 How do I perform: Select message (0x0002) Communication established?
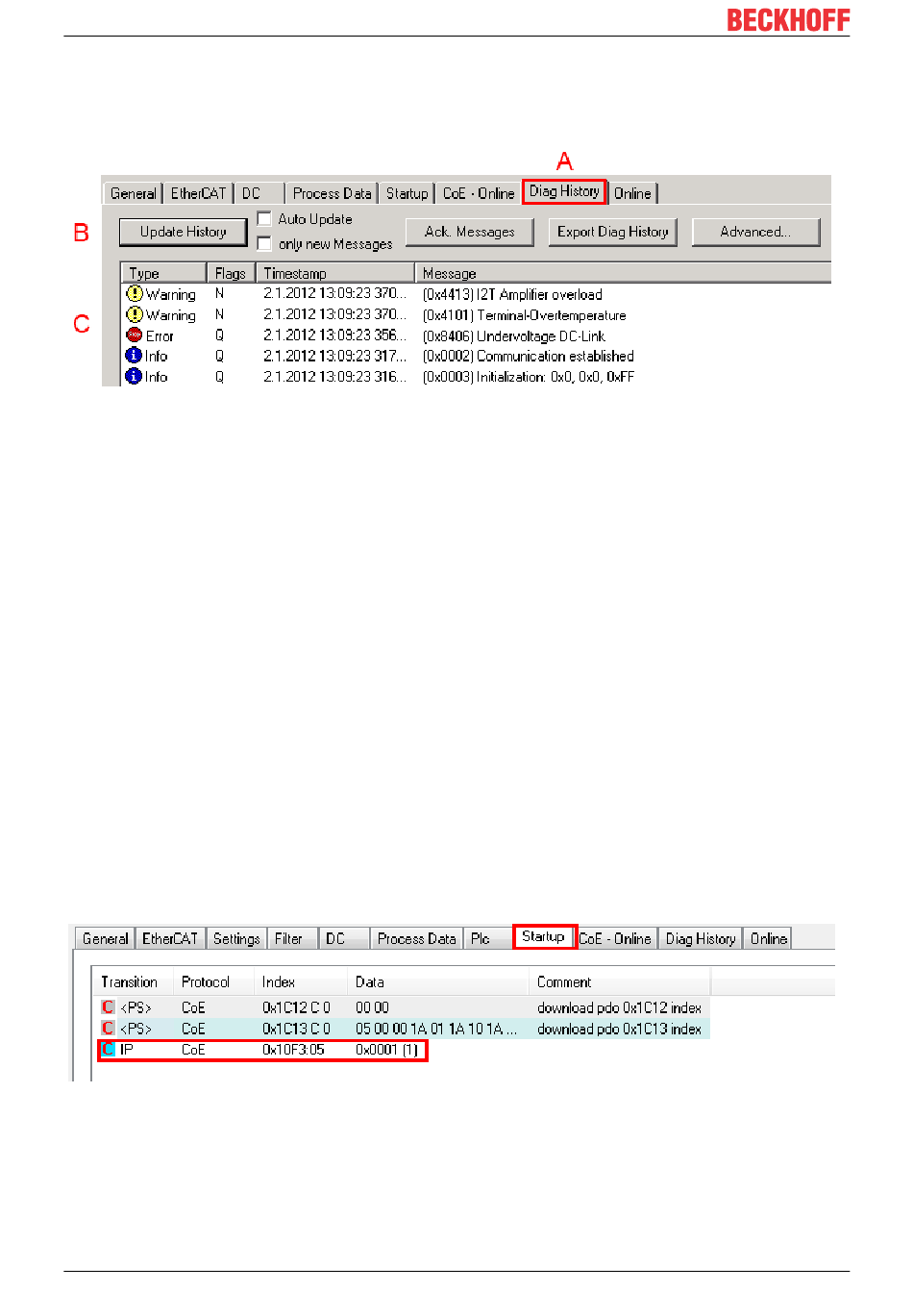click(528, 356)
